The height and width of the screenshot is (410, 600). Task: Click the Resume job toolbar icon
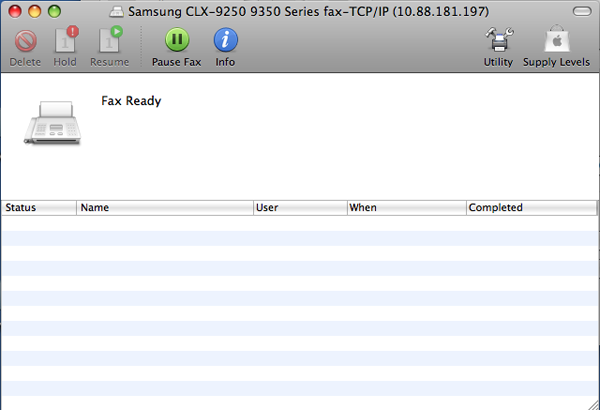tap(111, 39)
